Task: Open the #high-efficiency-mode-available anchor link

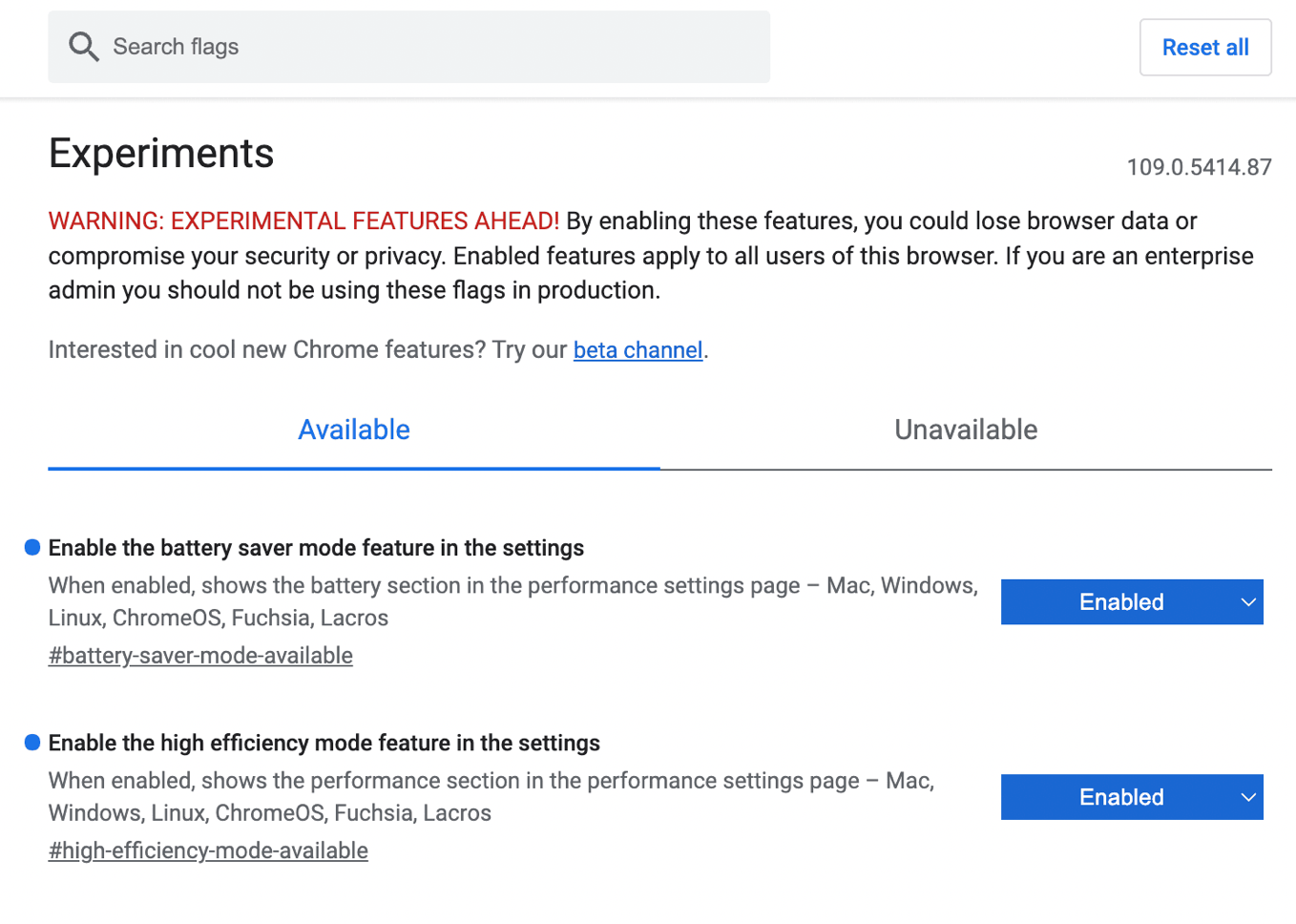Action: click(208, 850)
